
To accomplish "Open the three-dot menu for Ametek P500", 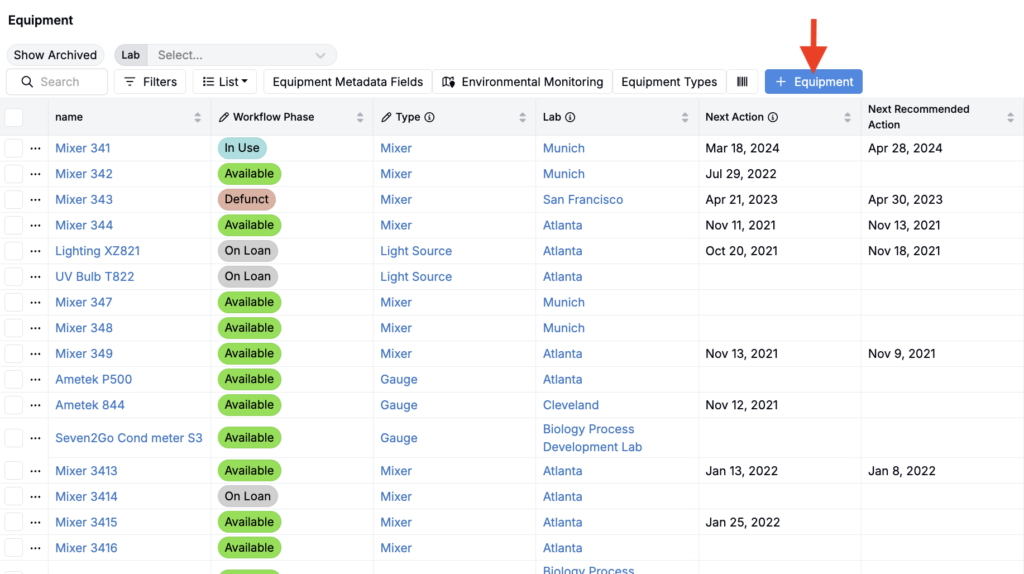I will 35,380.
